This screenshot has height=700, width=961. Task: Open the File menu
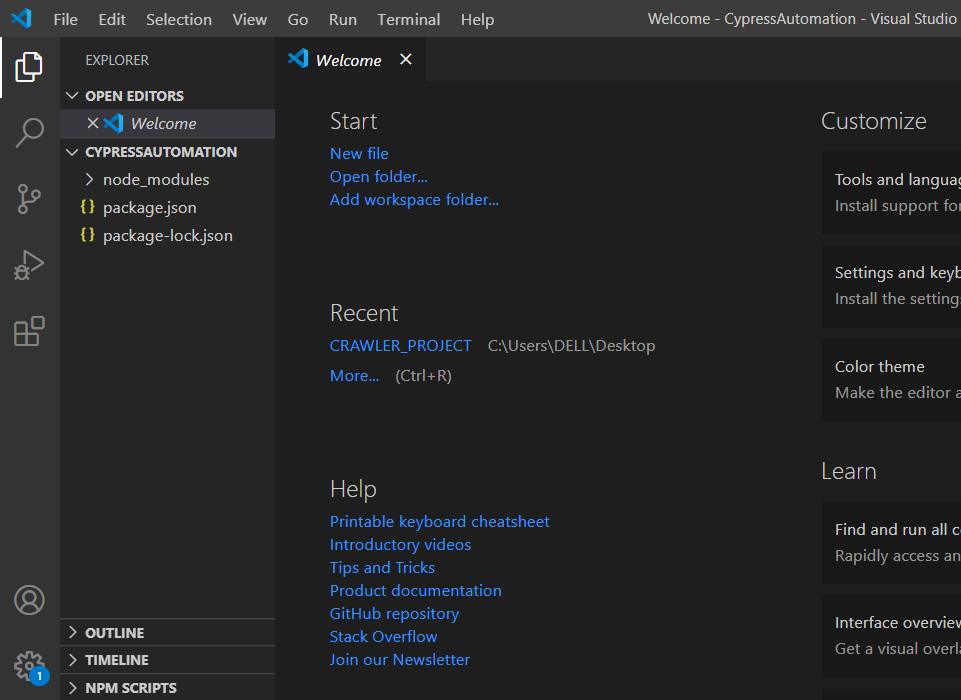66,20
